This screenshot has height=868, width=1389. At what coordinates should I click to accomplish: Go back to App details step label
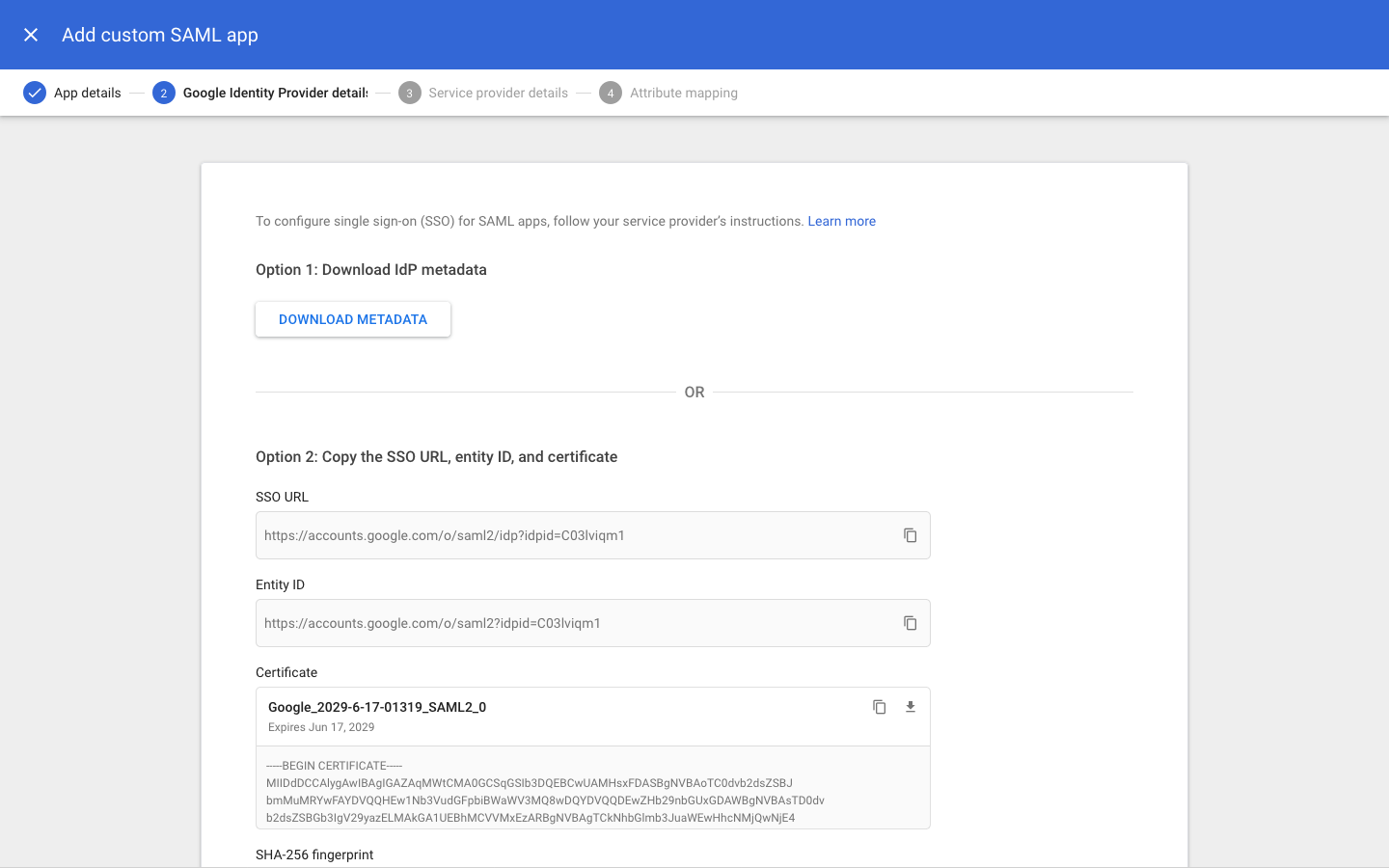(87, 93)
